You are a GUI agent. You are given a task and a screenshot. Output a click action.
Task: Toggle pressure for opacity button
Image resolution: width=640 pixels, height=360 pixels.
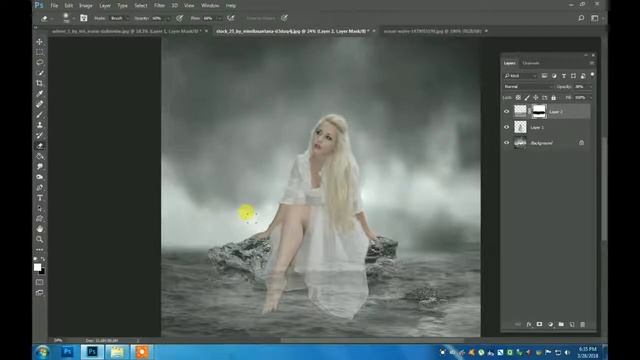pyautogui.click(x=180, y=18)
